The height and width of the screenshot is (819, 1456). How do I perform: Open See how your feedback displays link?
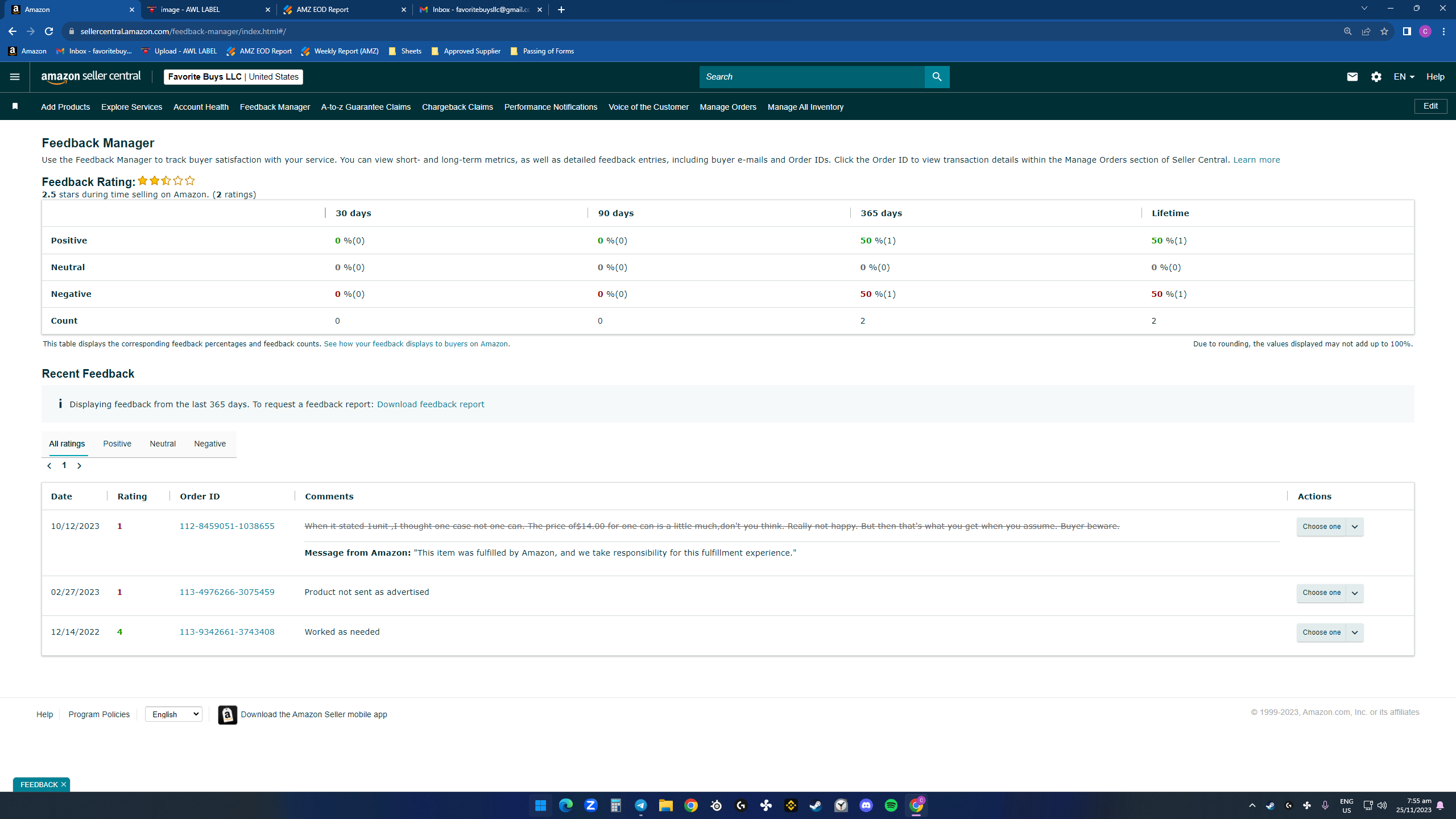tap(416, 344)
